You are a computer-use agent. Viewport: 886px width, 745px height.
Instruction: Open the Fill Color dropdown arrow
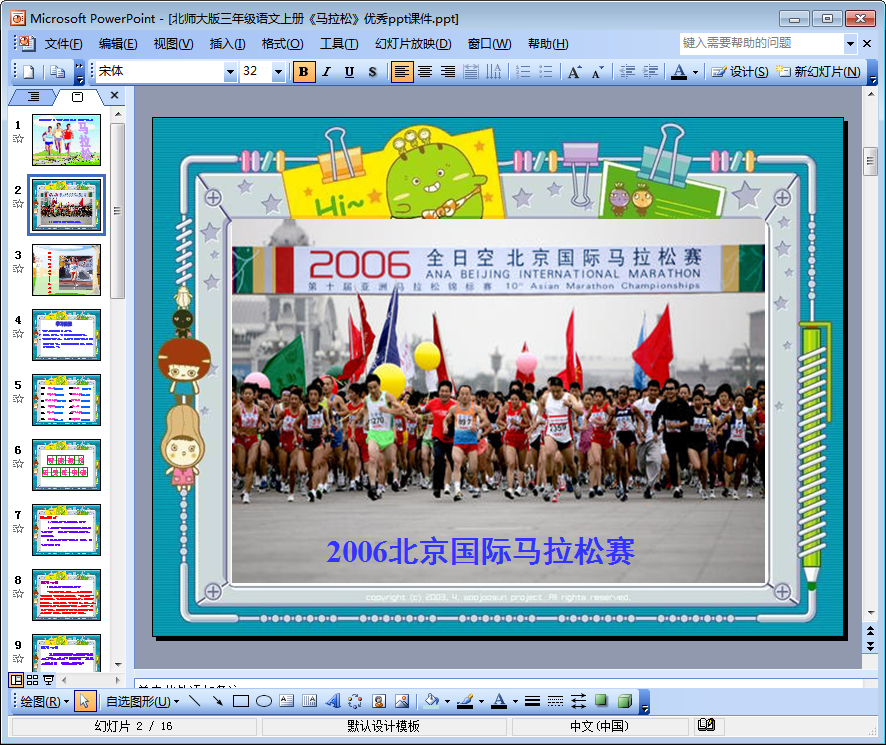click(448, 701)
